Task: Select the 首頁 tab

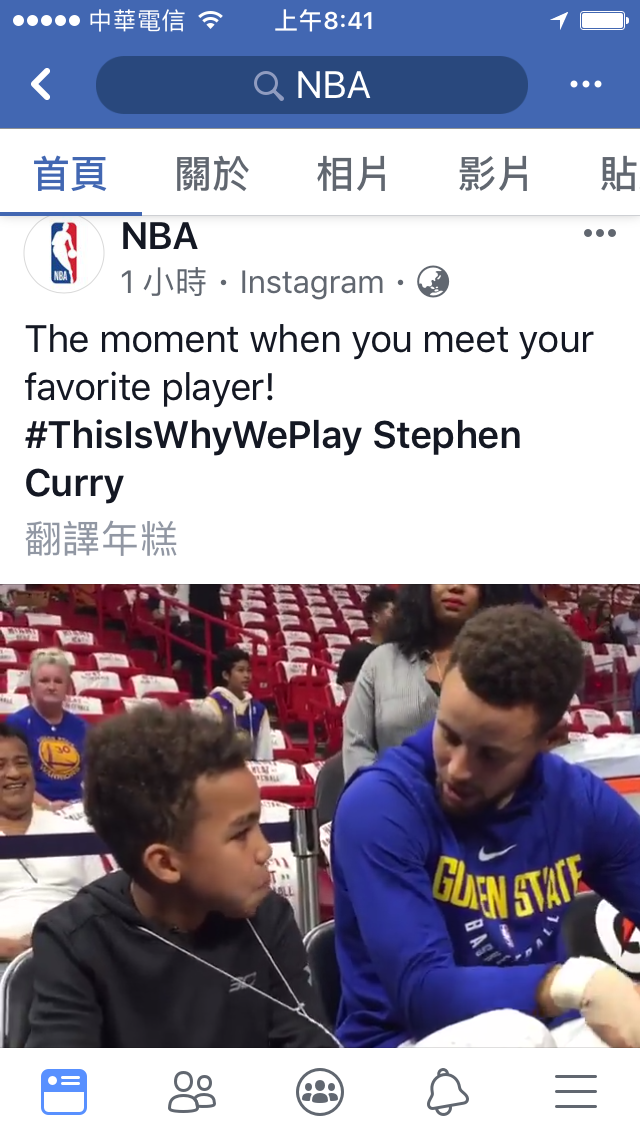Action: pyautogui.click(x=70, y=175)
